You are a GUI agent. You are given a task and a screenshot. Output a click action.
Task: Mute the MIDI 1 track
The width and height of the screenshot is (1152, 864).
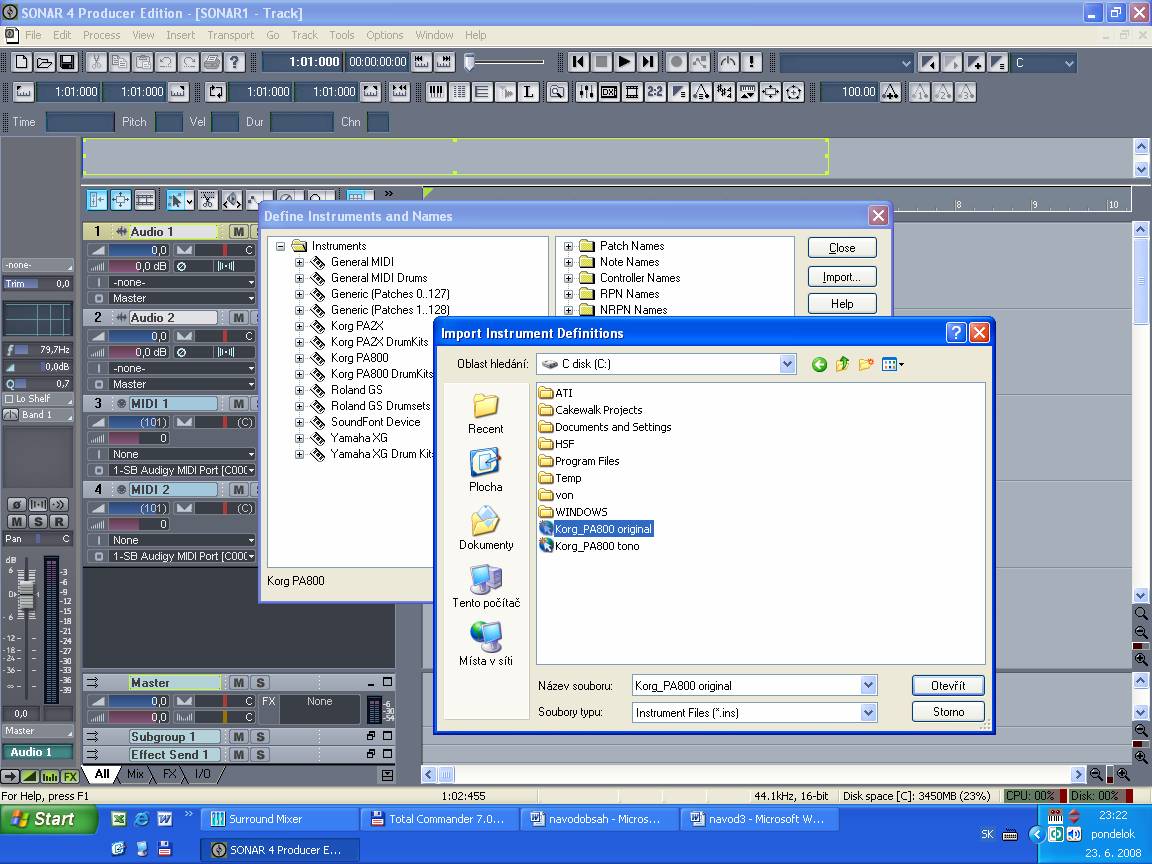238,404
